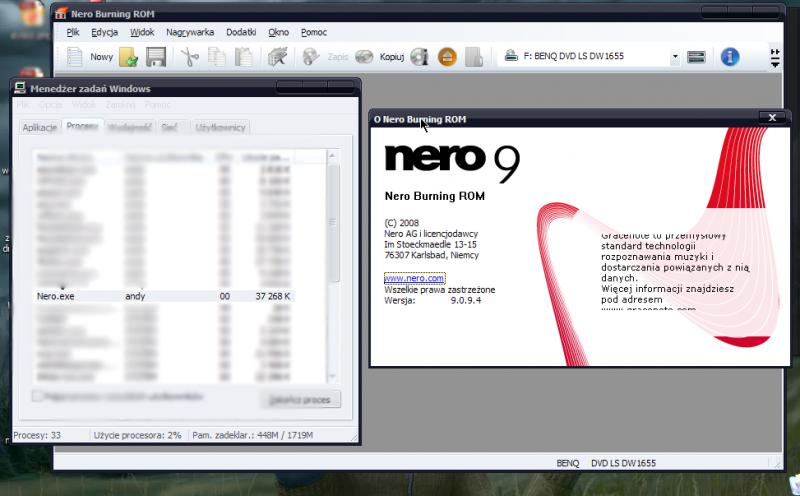This screenshot has width=800, height=496.
Task: Click the Procesy: 33 status text
Action: tap(37, 435)
